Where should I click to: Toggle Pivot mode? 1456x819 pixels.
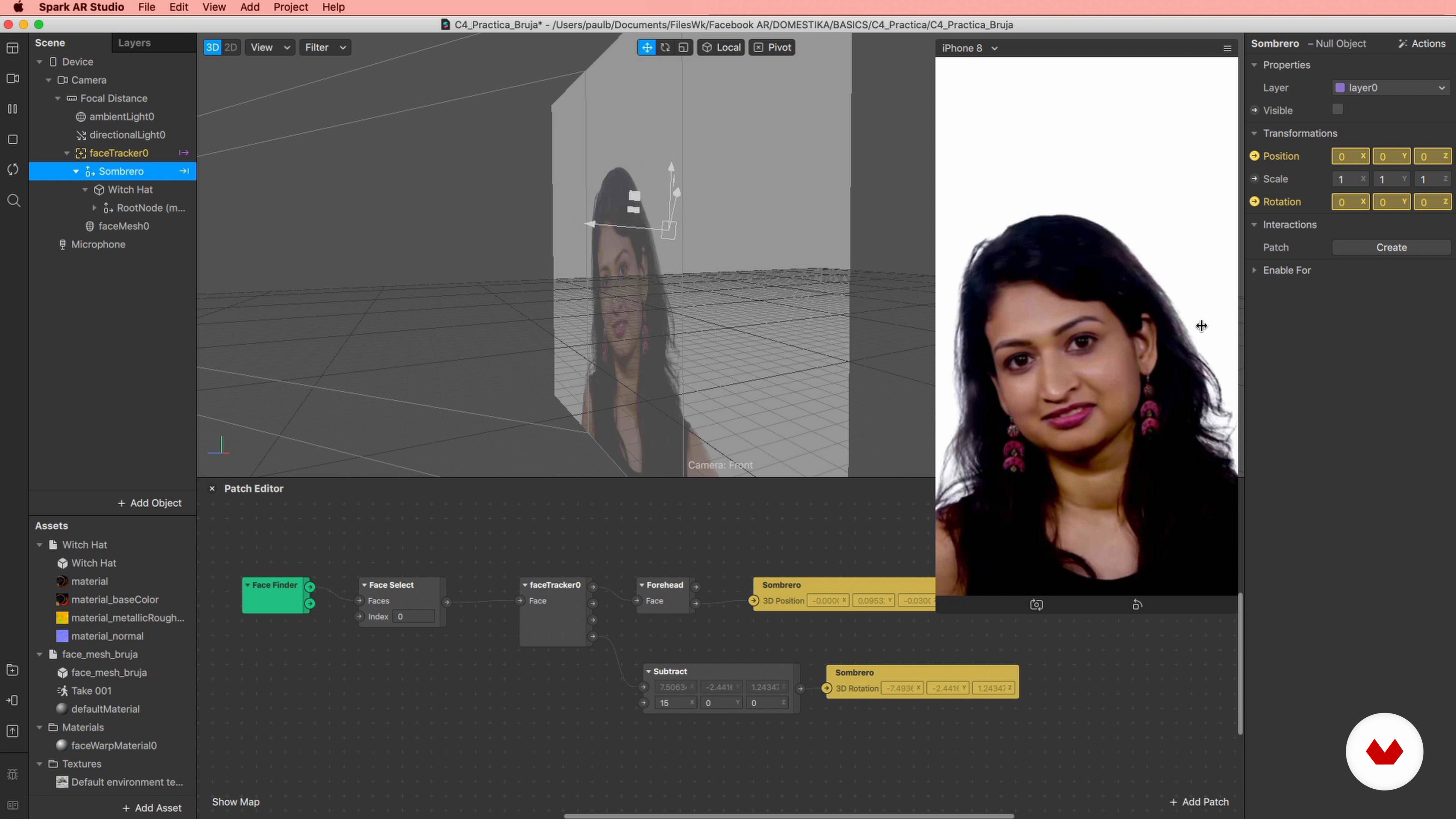pyautogui.click(x=772, y=47)
